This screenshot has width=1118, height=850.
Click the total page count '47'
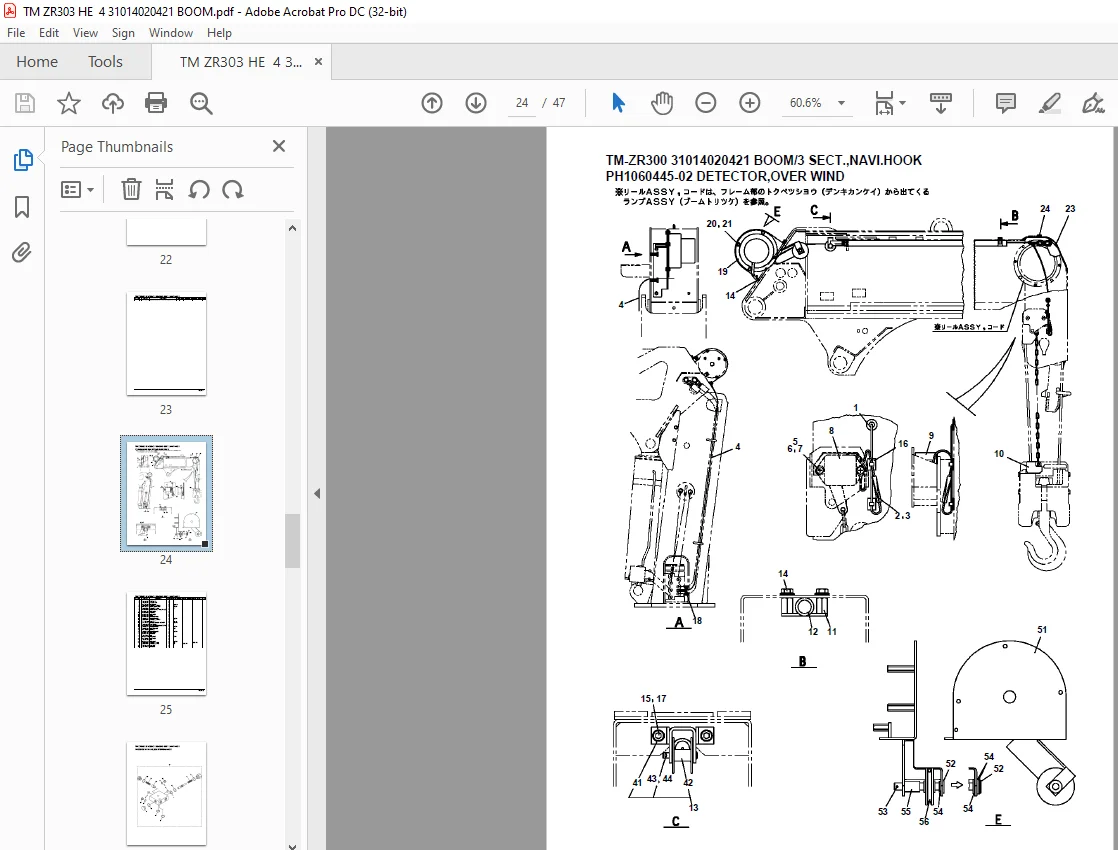click(559, 103)
